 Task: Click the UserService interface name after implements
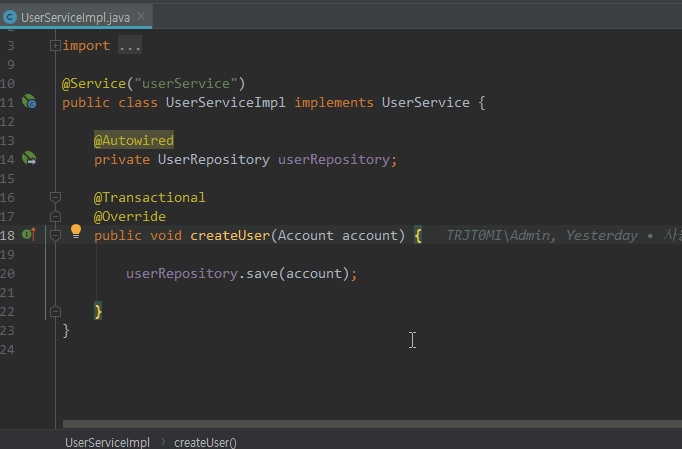[x=425, y=102]
